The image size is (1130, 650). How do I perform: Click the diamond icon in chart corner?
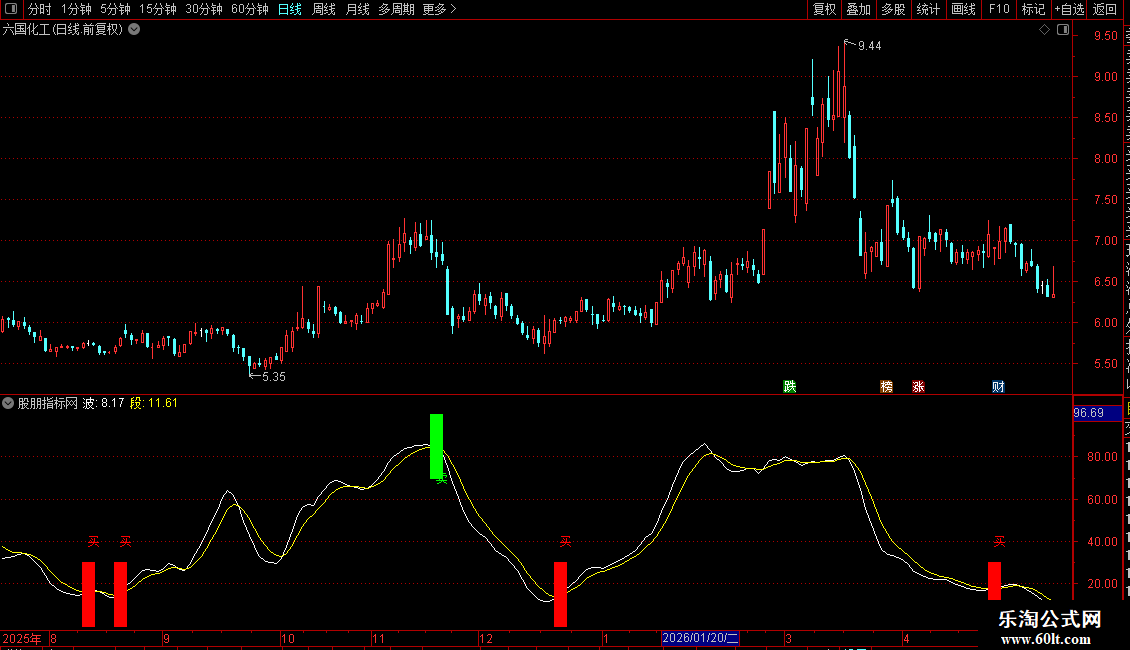(1044, 30)
